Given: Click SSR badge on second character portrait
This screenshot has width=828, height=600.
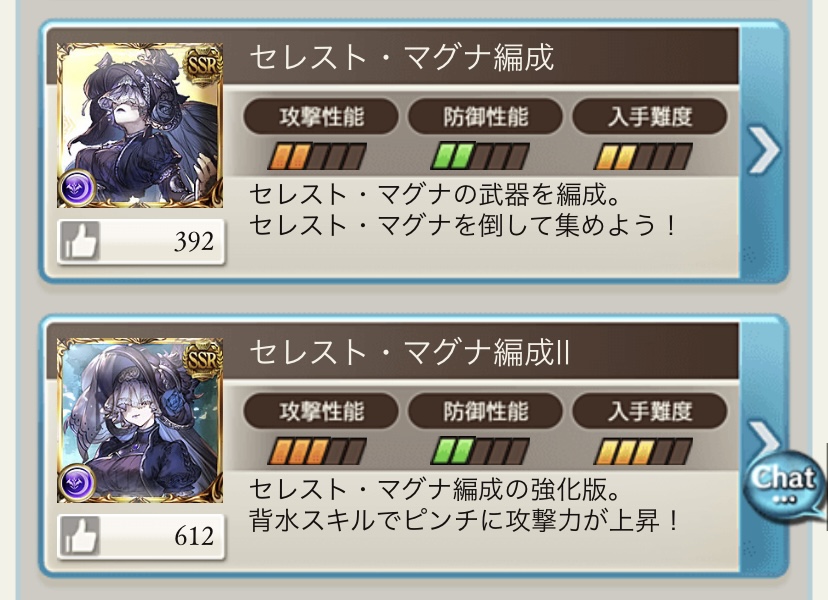Looking at the screenshot, I should pos(203,360).
